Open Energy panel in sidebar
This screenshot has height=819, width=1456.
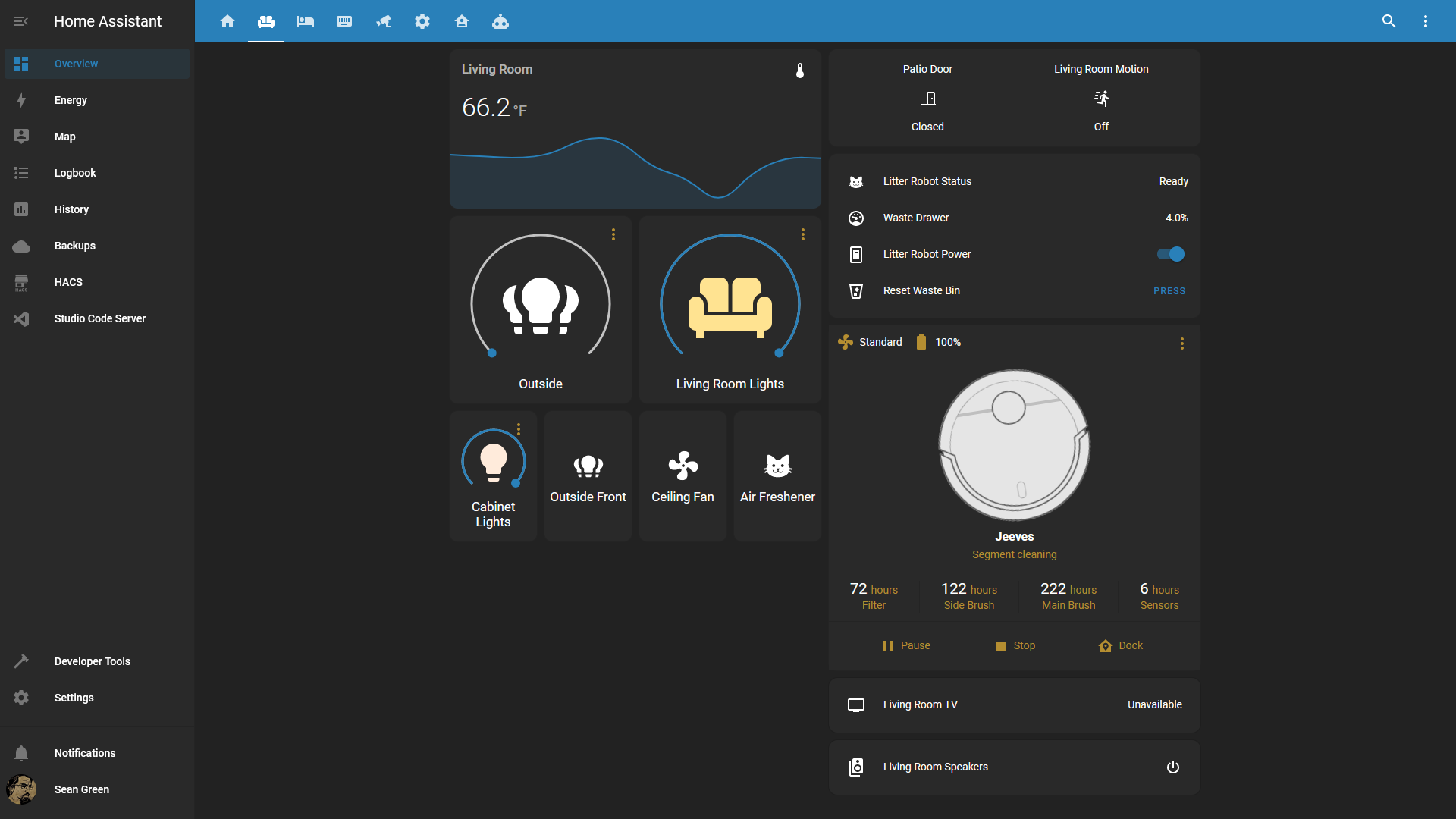pyautogui.click(x=97, y=100)
